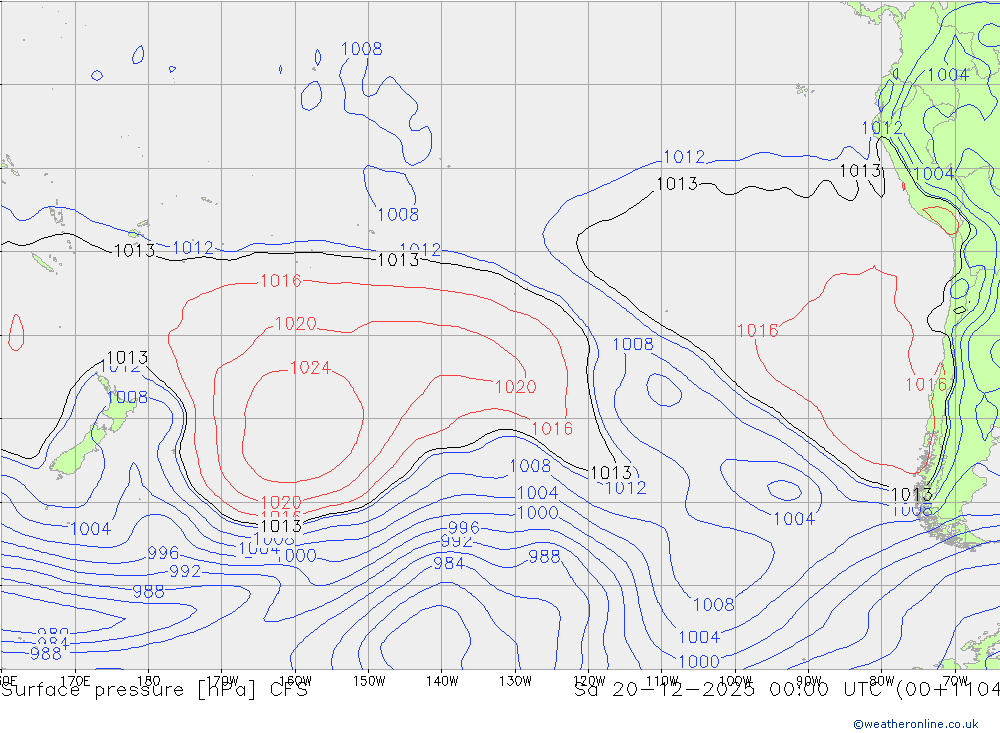Click the 120W longitude axis label
Viewport: 1000px width, 733px height.
coord(589,681)
